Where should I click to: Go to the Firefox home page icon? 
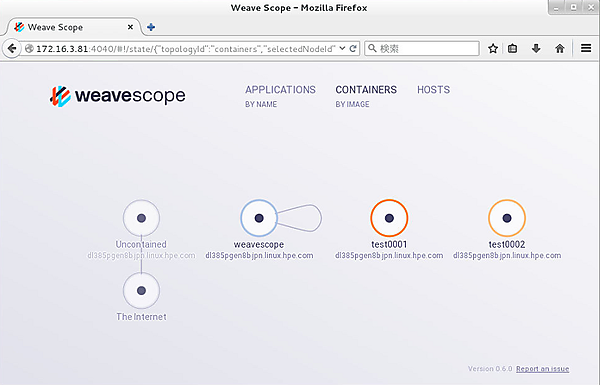560,49
